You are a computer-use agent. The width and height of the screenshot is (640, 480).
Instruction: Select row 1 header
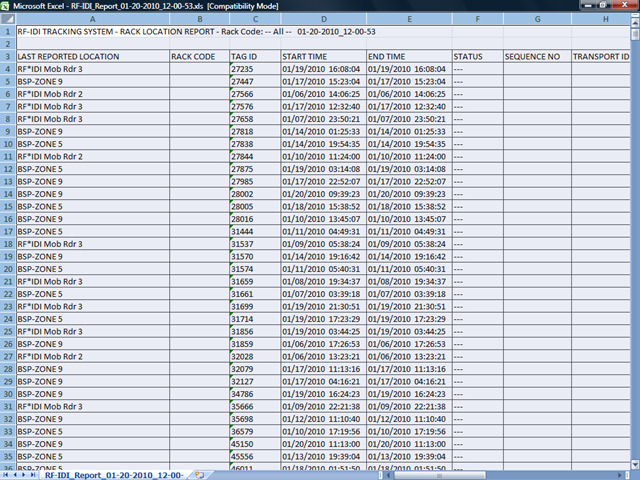[8, 31]
